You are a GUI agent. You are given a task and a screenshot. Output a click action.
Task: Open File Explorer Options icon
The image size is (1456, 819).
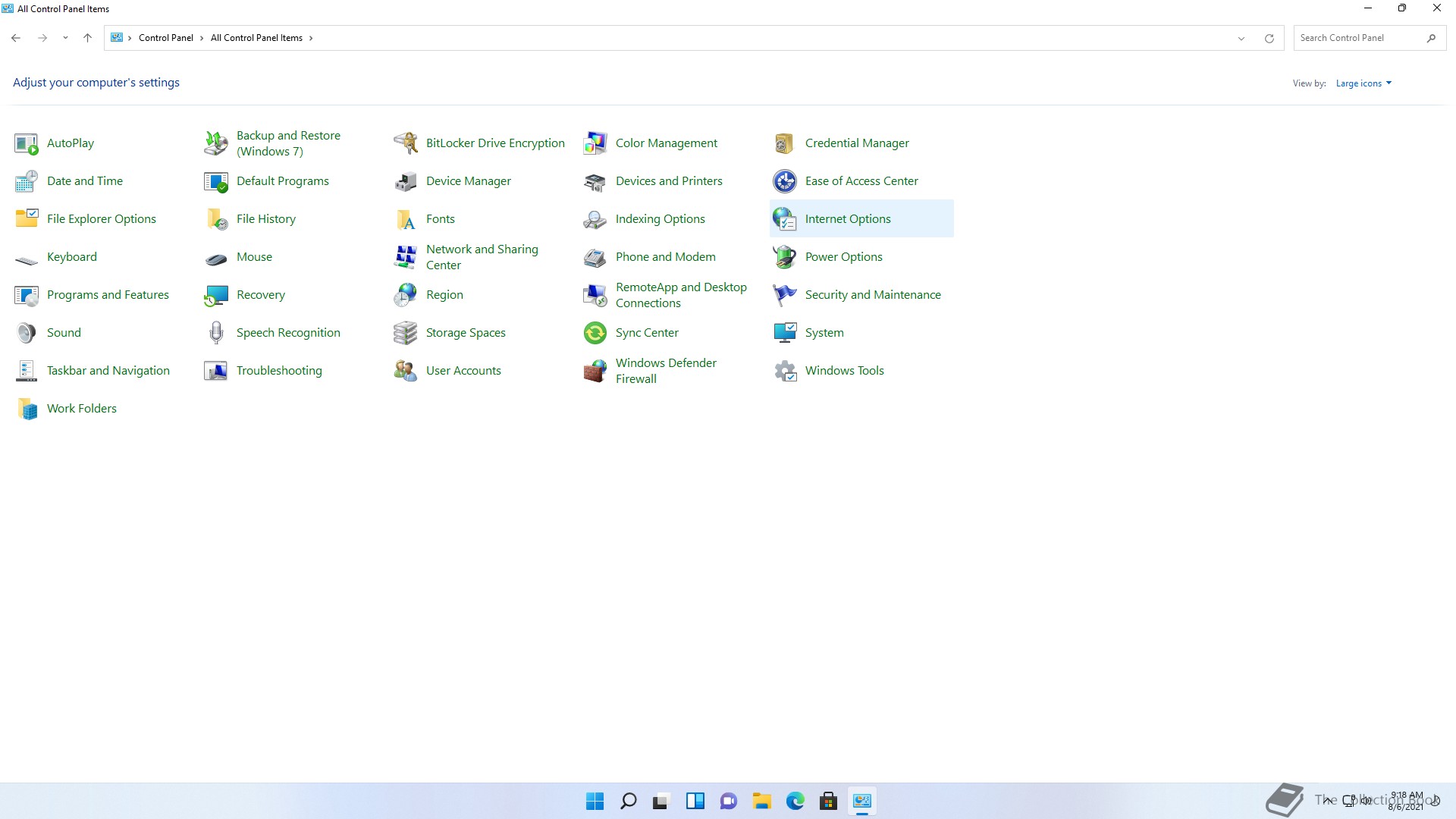[27, 219]
